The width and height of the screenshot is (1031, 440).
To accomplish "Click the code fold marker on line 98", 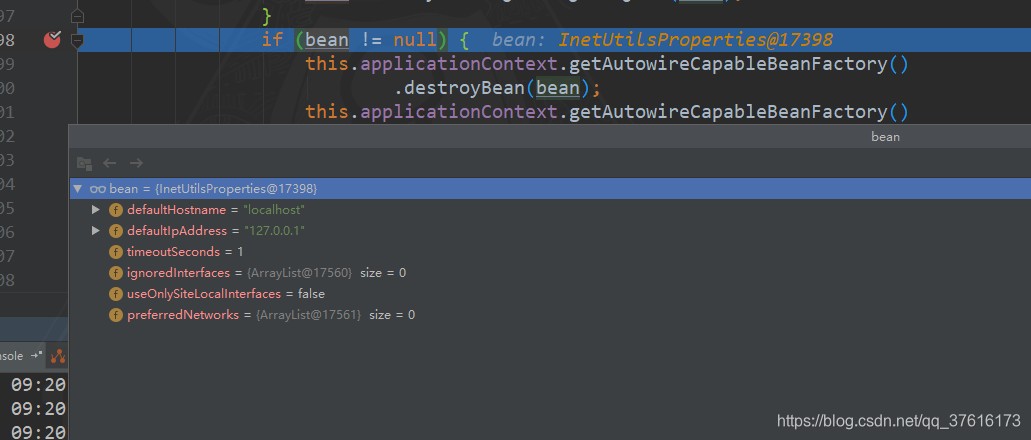I will point(77,41).
